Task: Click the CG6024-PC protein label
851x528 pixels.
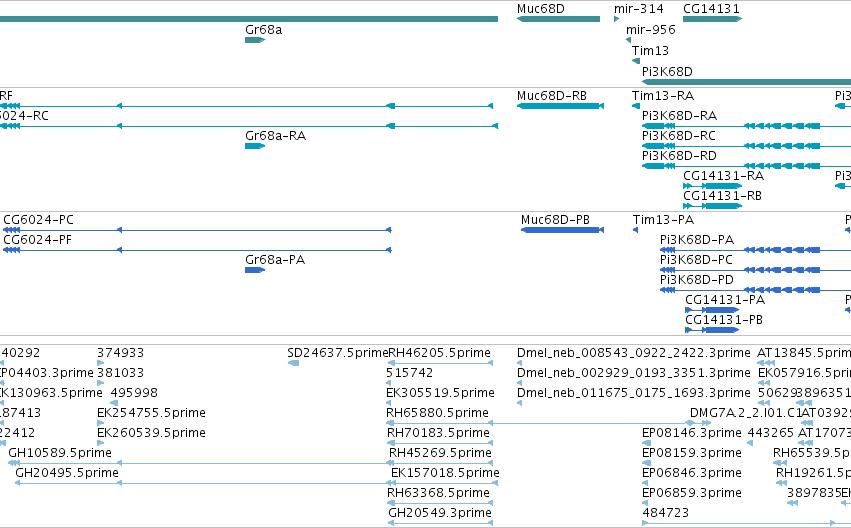Action: click(39, 220)
